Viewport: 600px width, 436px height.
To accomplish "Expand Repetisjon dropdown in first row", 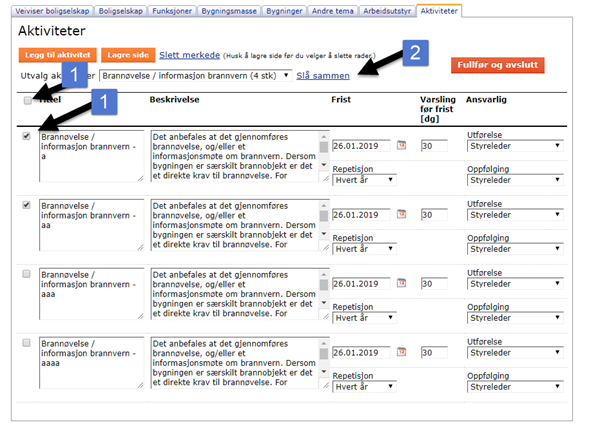I will pos(364,180).
